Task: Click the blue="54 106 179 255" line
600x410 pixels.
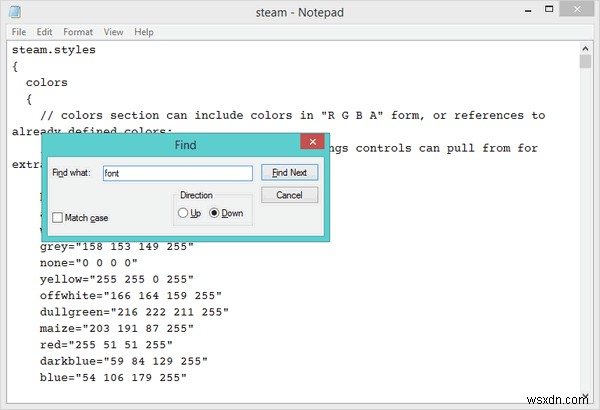Action: click(113, 378)
